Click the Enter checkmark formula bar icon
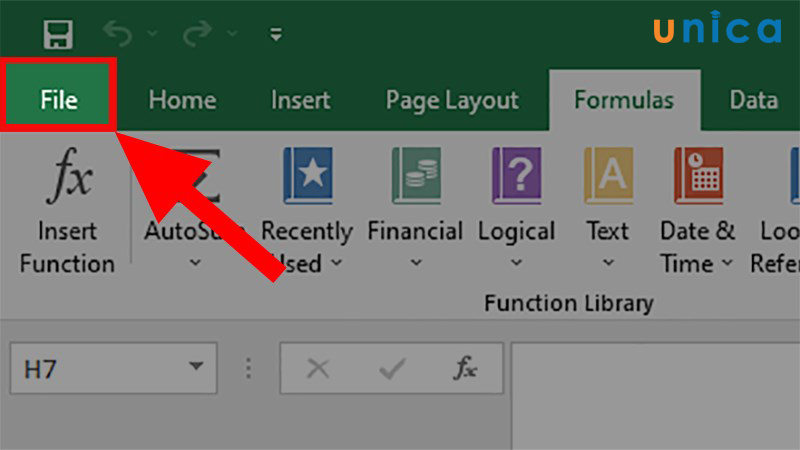The image size is (800, 450). tap(392, 368)
